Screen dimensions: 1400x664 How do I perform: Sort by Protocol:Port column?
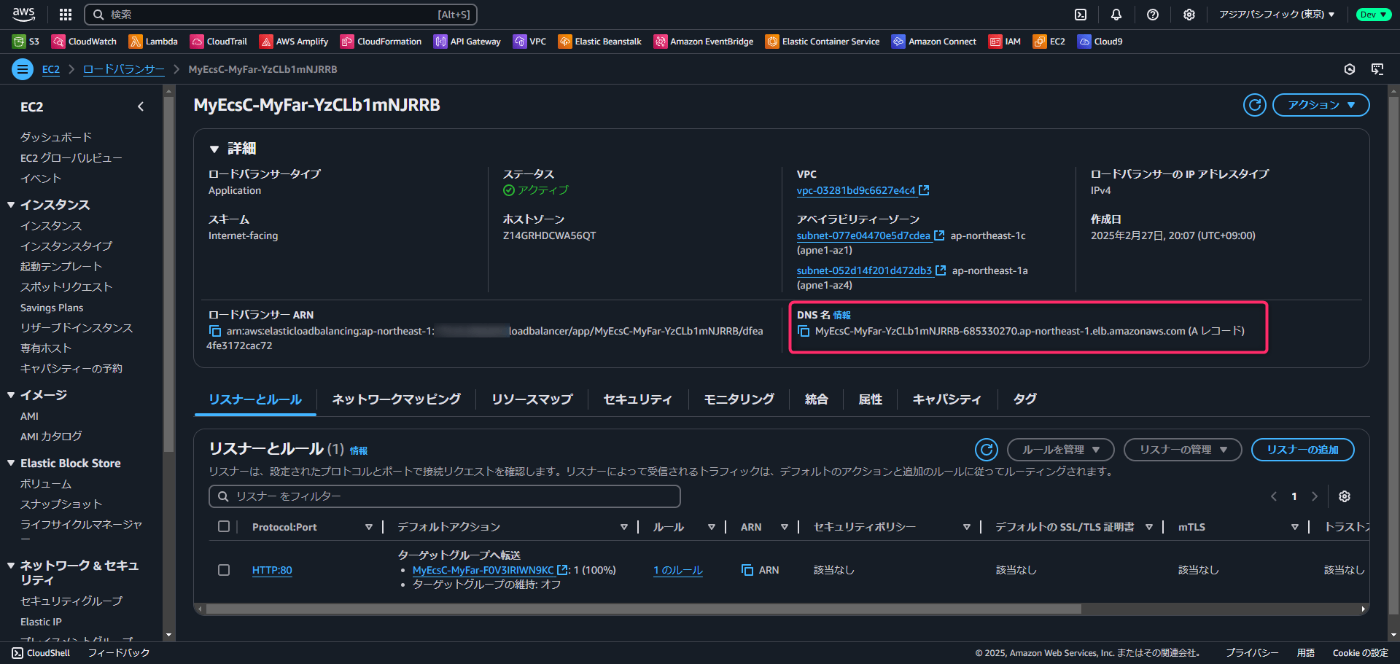pyautogui.click(x=369, y=527)
